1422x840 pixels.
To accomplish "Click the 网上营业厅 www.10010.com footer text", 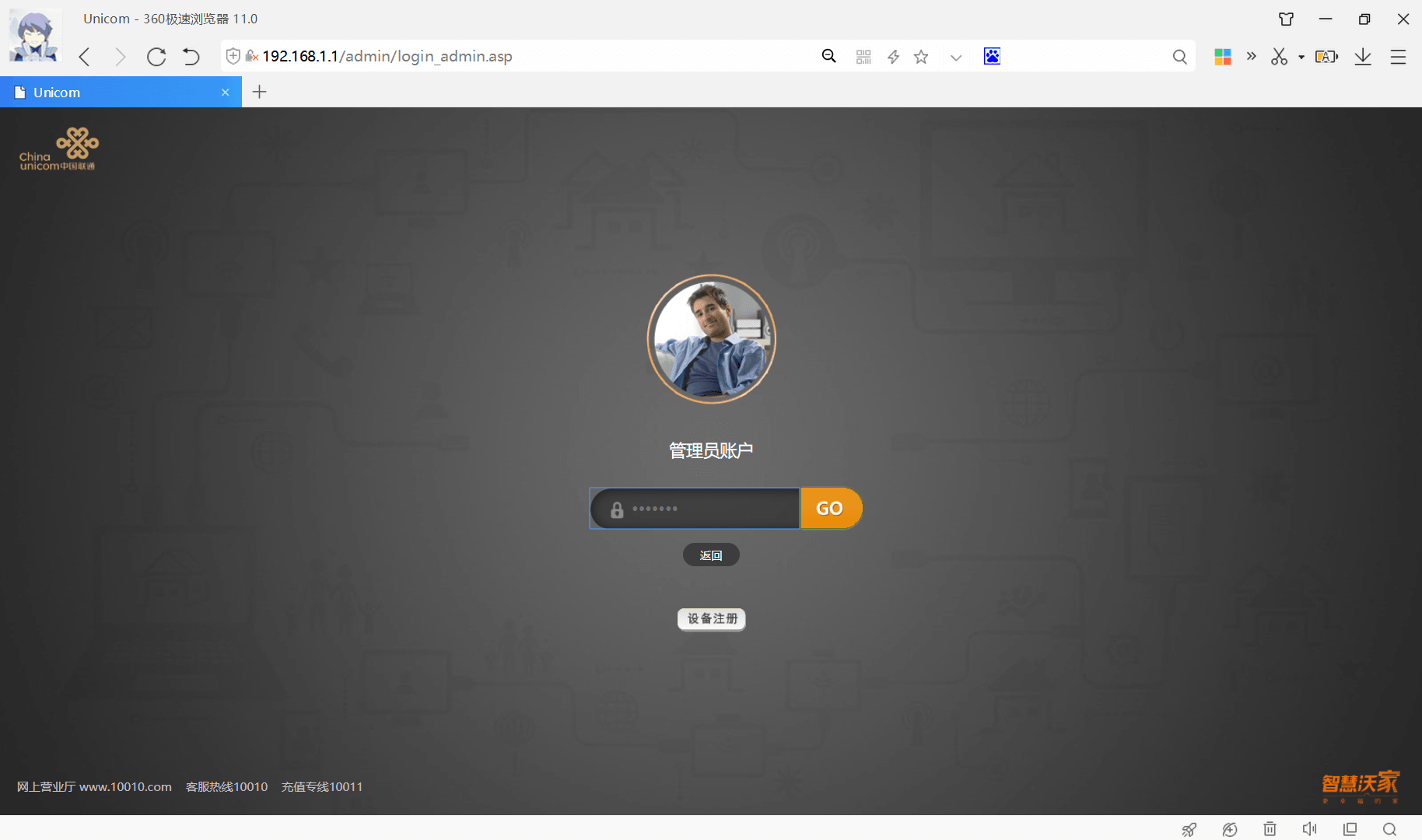I will tap(94, 787).
